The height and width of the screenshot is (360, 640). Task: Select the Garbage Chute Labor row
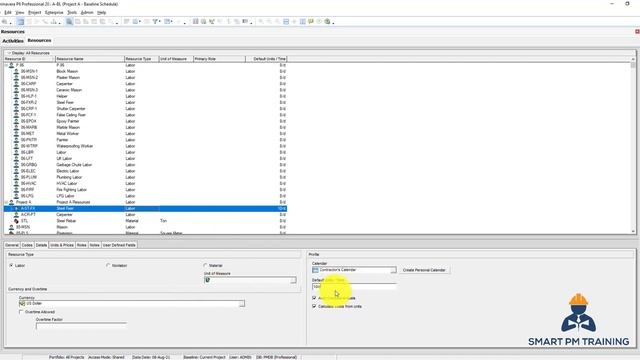[x=145, y=165]
